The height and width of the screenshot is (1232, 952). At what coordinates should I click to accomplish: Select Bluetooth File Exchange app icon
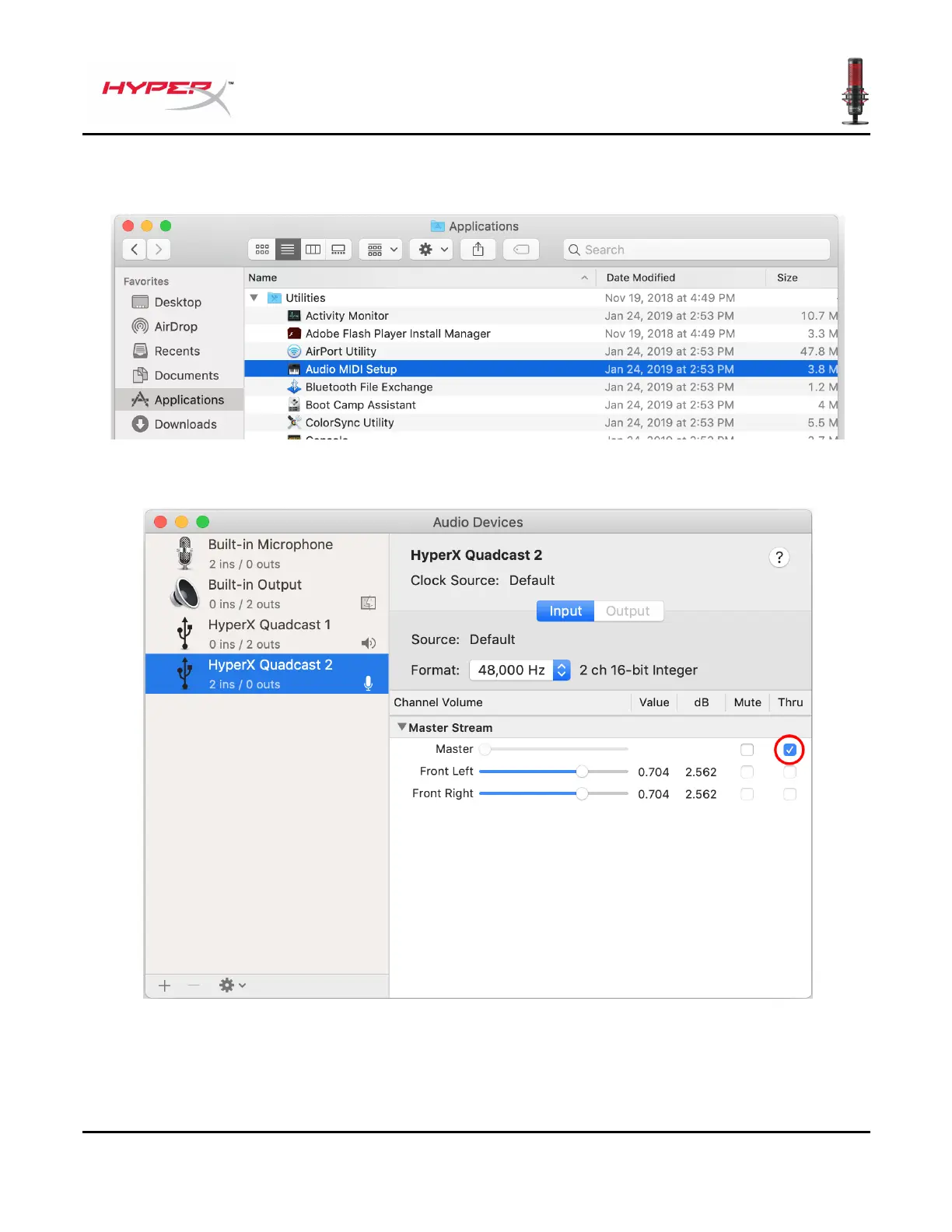[294, 387]
